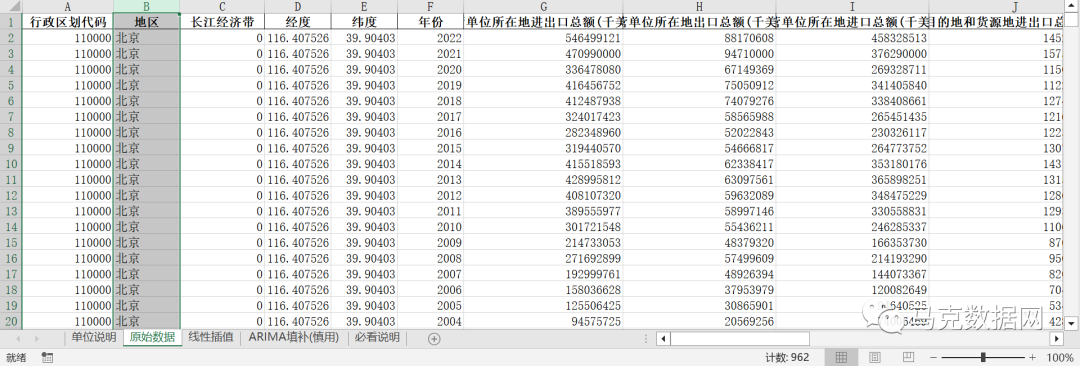Click previous sheet navigation arrow
This screenshot has width=1080, height=366.
click(x=17, y=338)
